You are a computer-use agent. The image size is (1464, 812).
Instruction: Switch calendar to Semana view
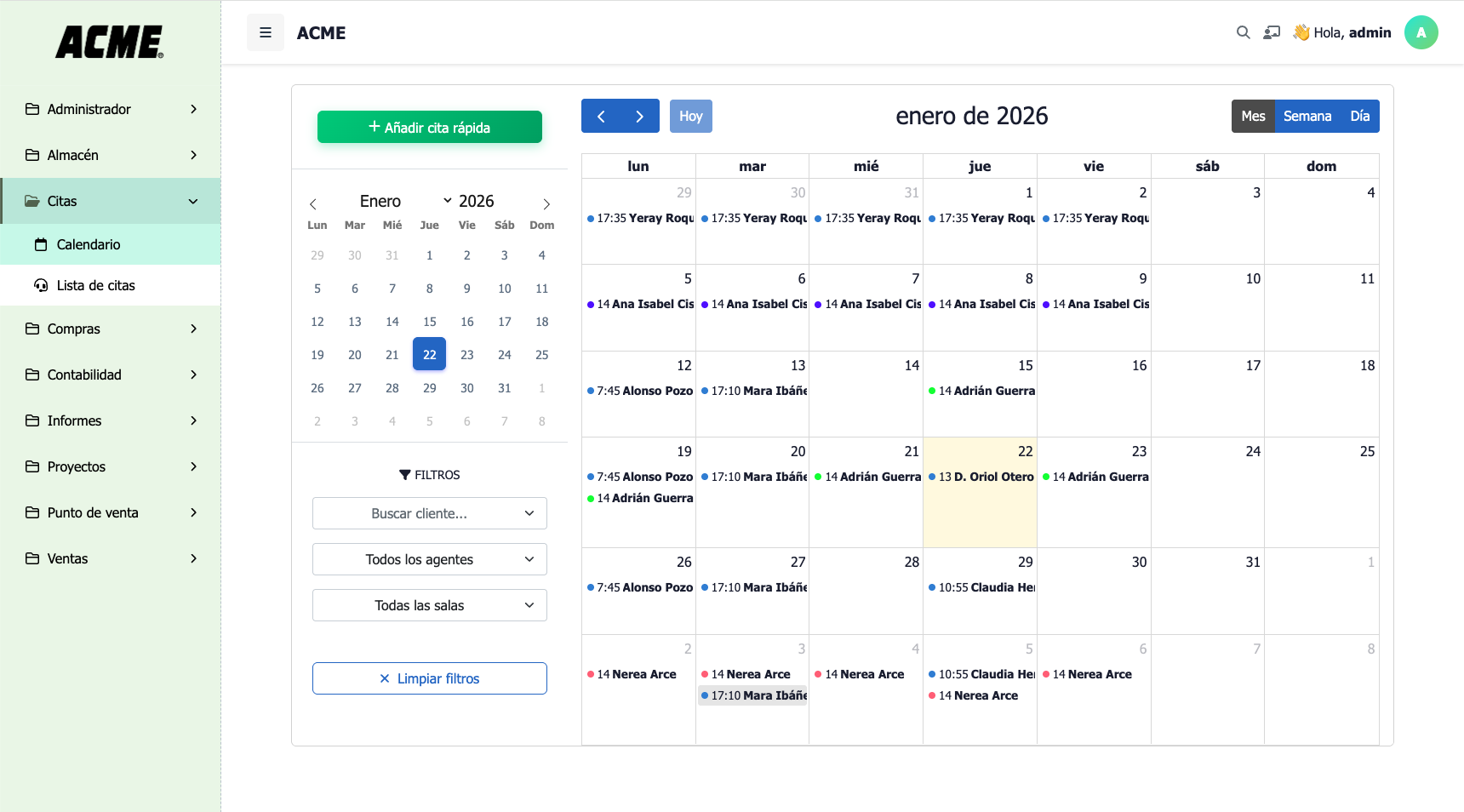click(1307, 117)
